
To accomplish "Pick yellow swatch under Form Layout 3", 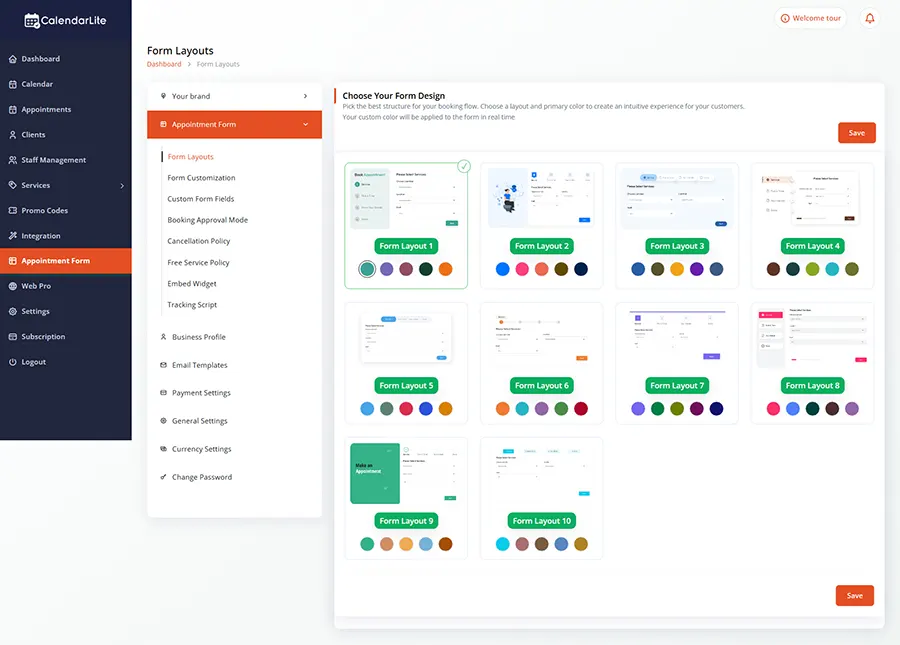I will click(x=677, y=269).
